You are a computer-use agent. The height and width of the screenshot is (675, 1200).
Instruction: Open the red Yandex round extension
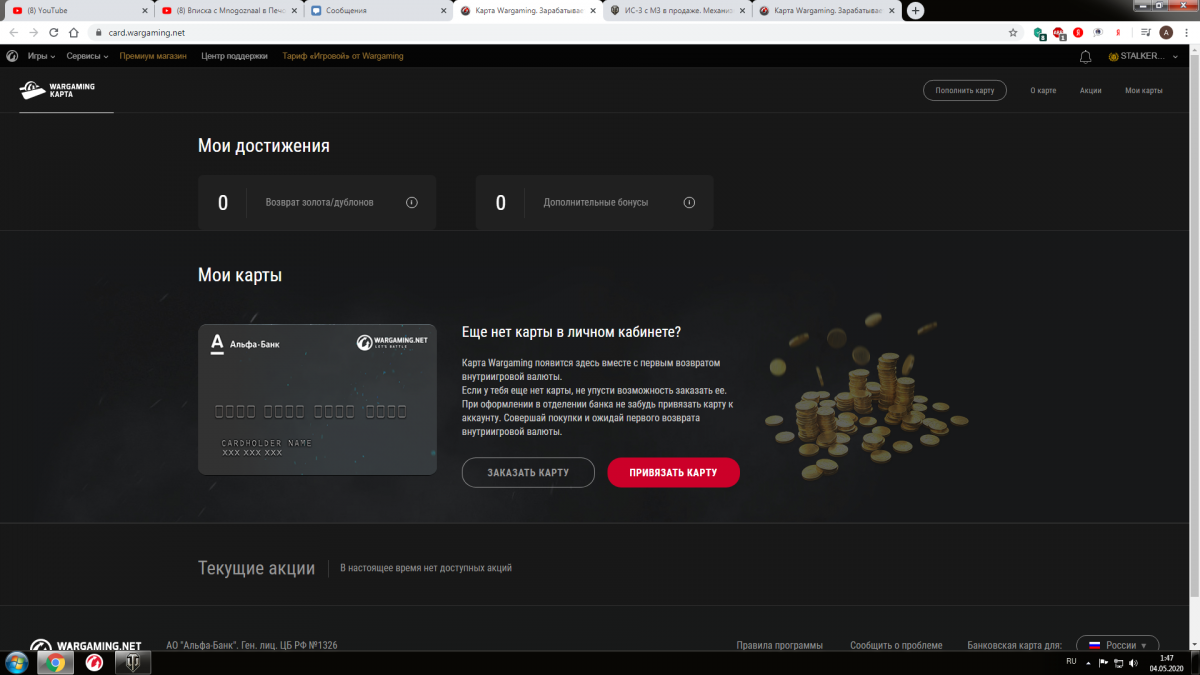point(1078,32)
